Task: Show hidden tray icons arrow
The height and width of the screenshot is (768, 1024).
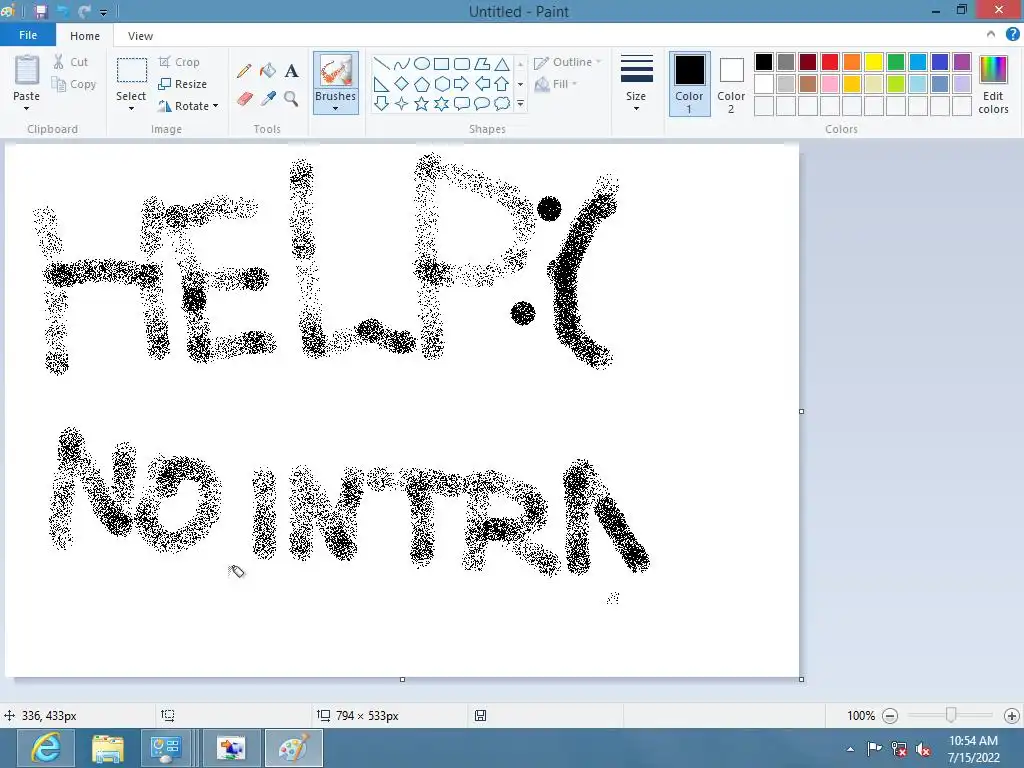Action: click(850, 749)
